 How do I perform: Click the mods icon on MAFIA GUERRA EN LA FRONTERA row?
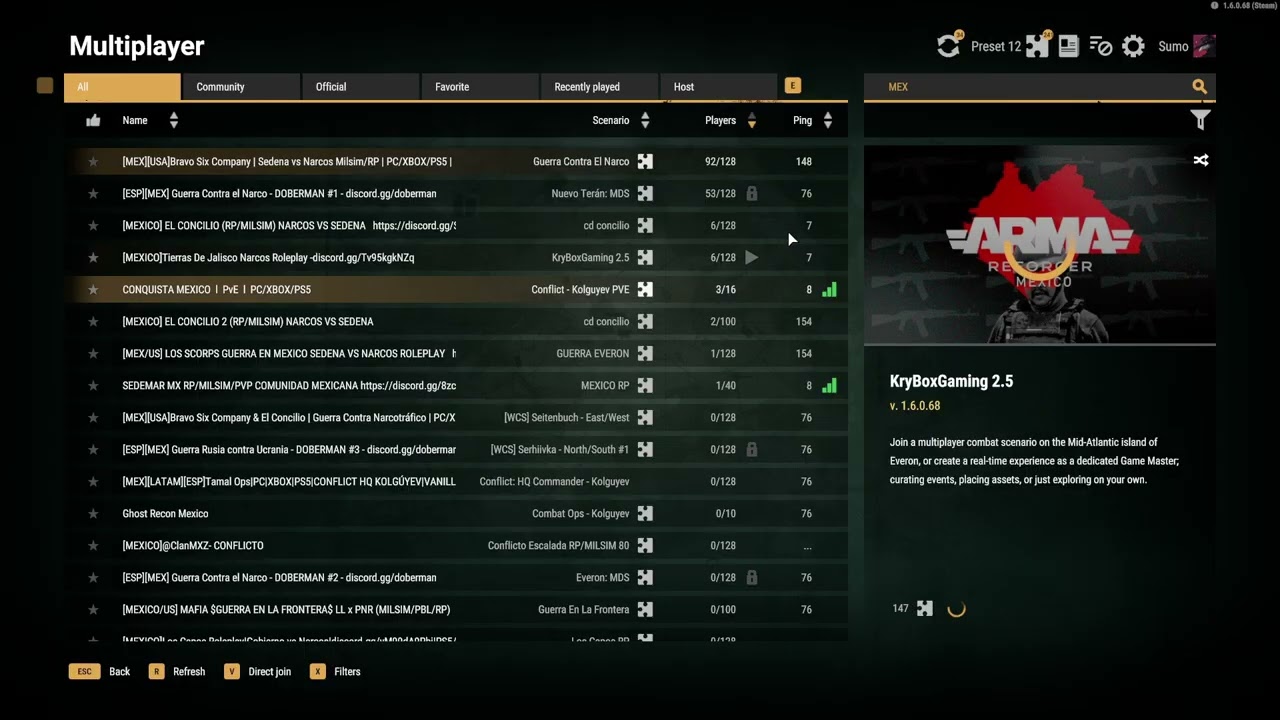pos(645,609)
